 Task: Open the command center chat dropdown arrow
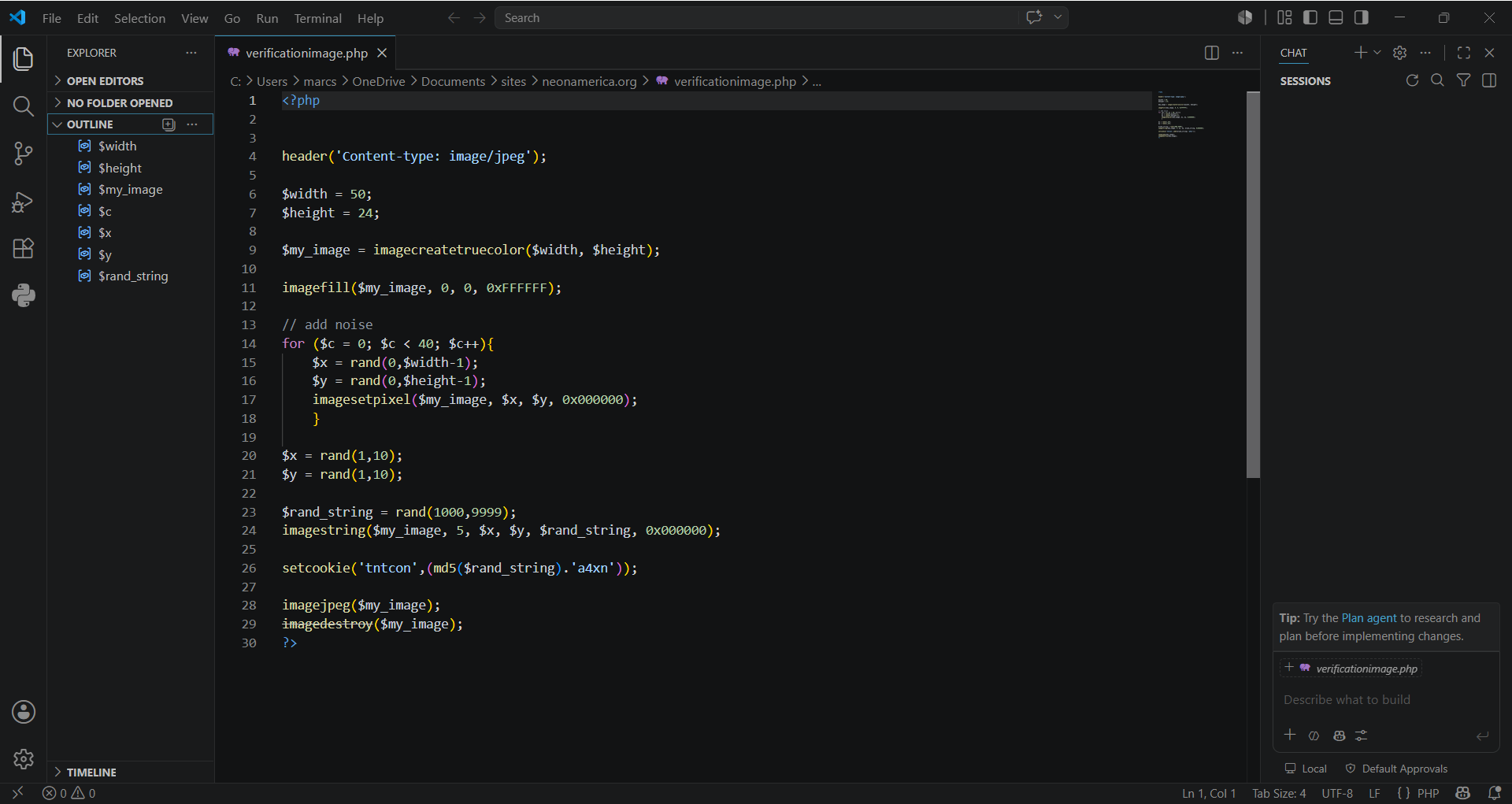pyautogui.click(x=1058, y=17)
